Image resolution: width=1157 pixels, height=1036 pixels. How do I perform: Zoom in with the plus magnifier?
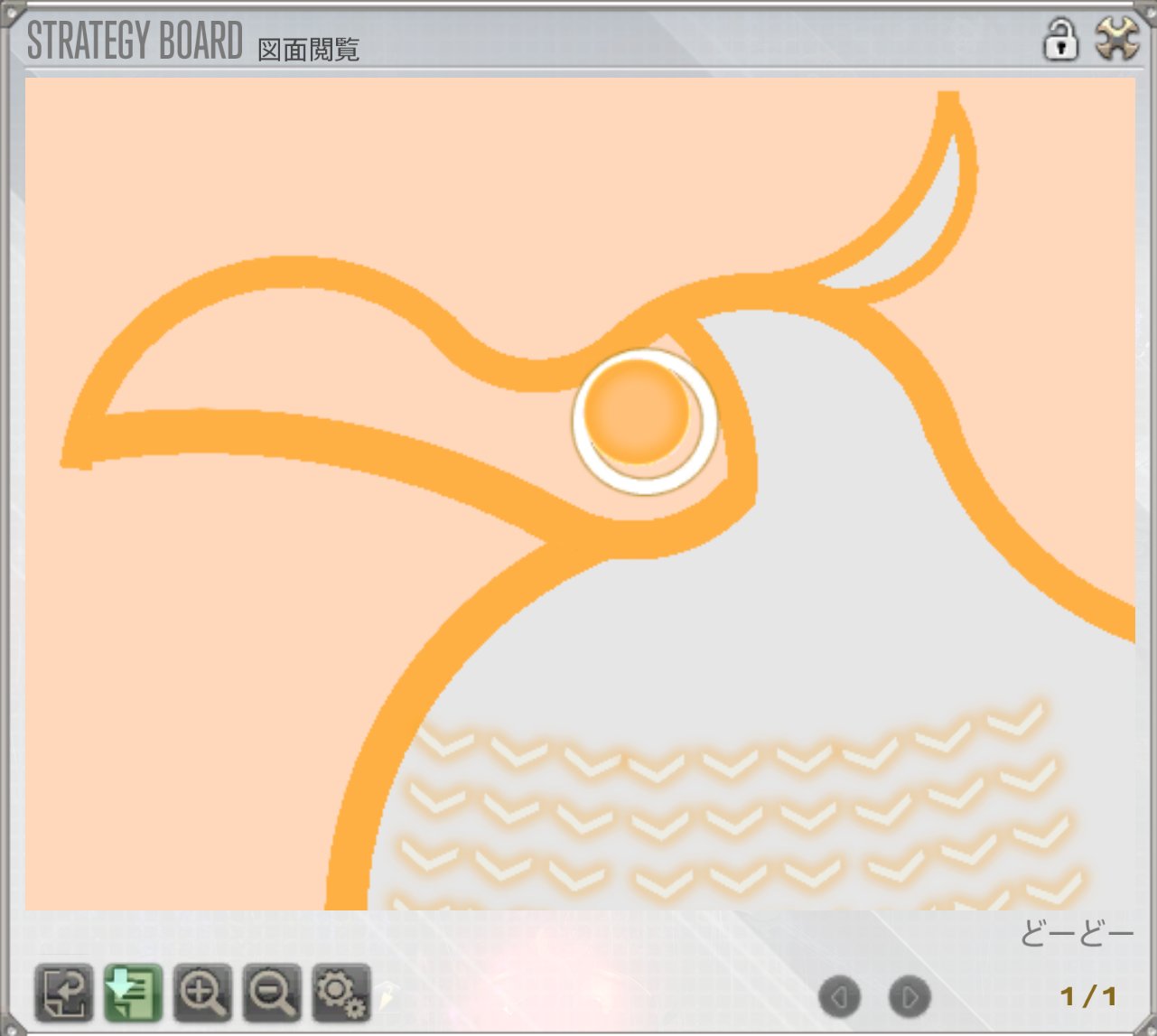202,994
